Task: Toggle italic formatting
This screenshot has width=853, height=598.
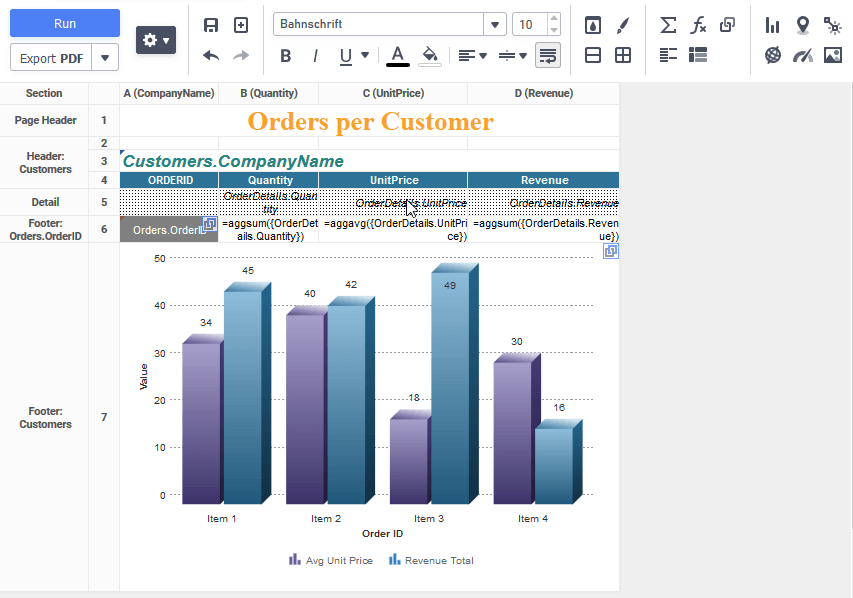Action: point(316,56)
